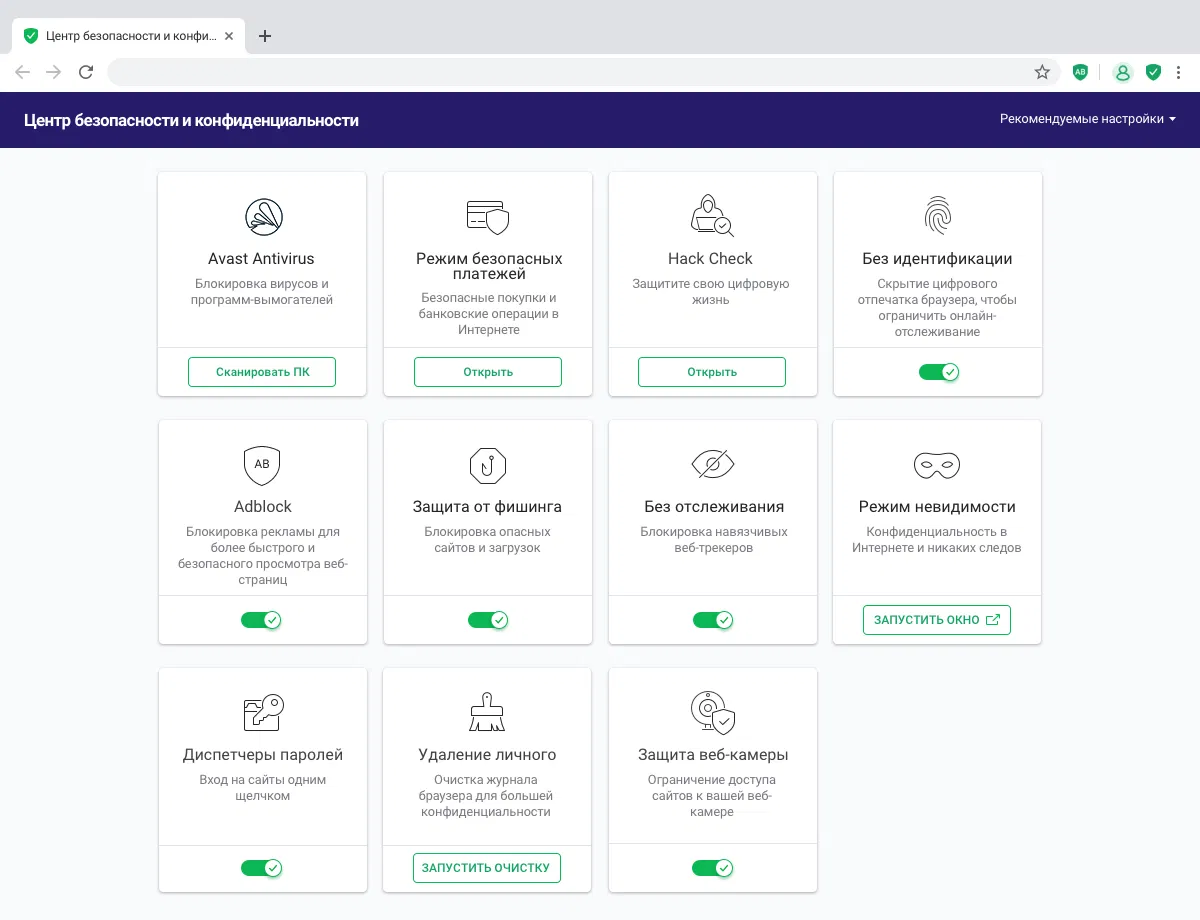
Task: Click the Режим безопасных платежей heading
Action: coord(489,266)
